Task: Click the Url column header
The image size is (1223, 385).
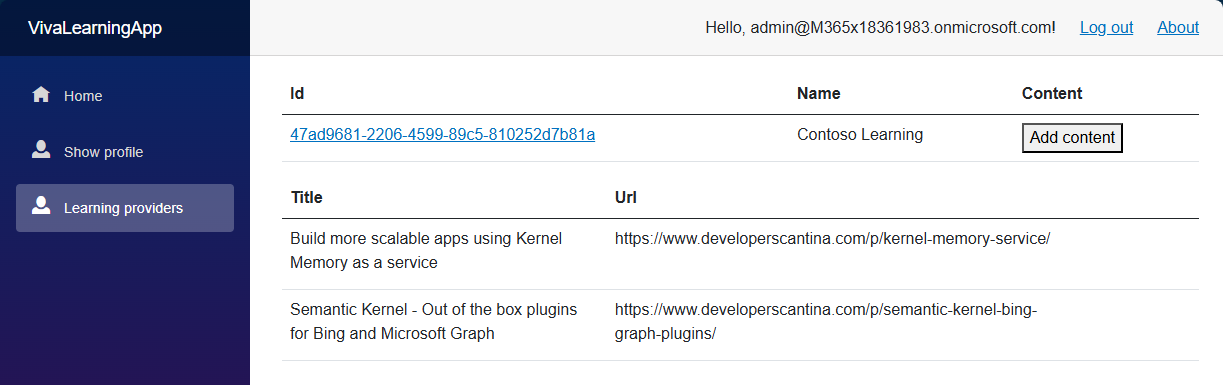Action: tap(626, 197)
